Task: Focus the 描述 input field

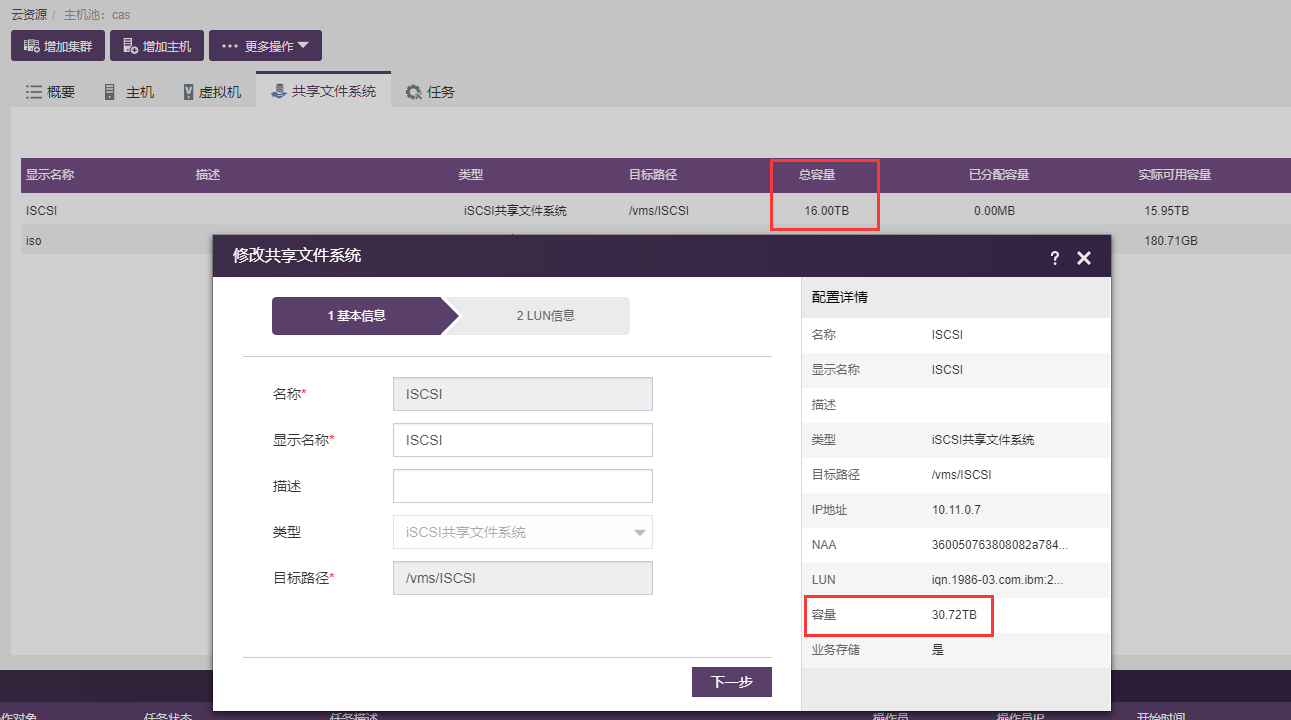Action: [523, 486]
